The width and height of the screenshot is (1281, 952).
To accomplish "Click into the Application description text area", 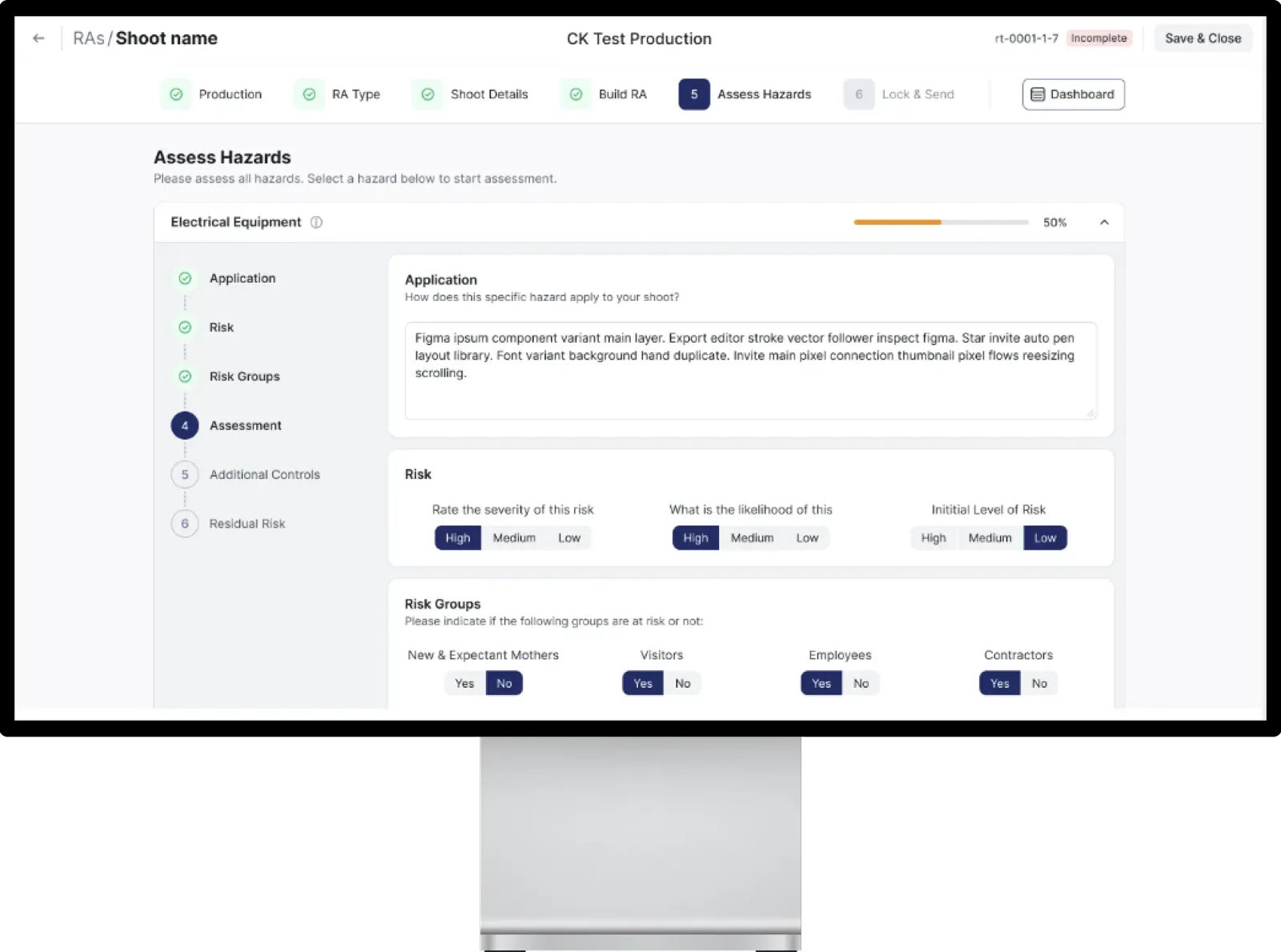I will tap(751, 371).
